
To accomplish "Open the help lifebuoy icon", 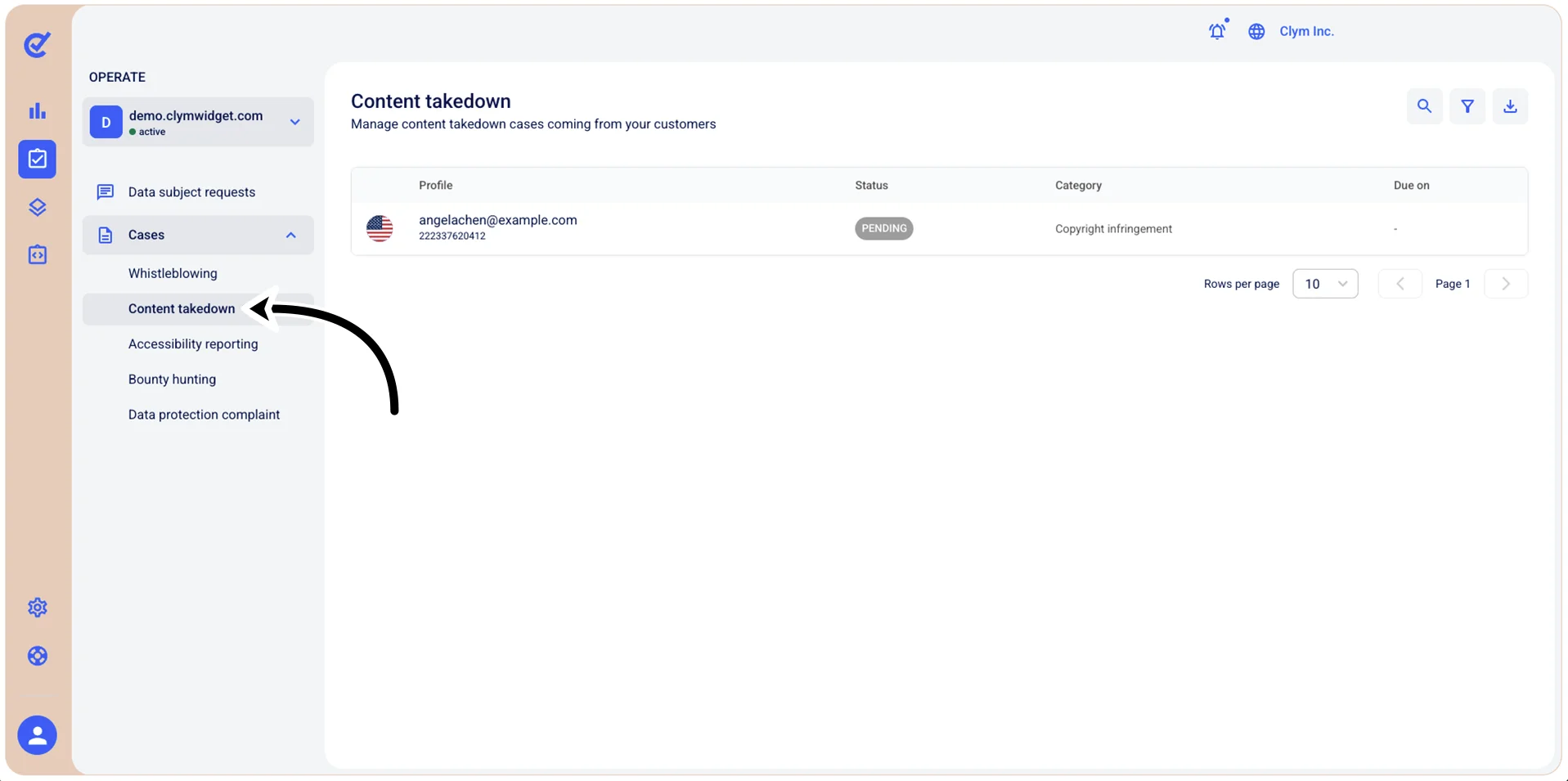I will 38,656.
